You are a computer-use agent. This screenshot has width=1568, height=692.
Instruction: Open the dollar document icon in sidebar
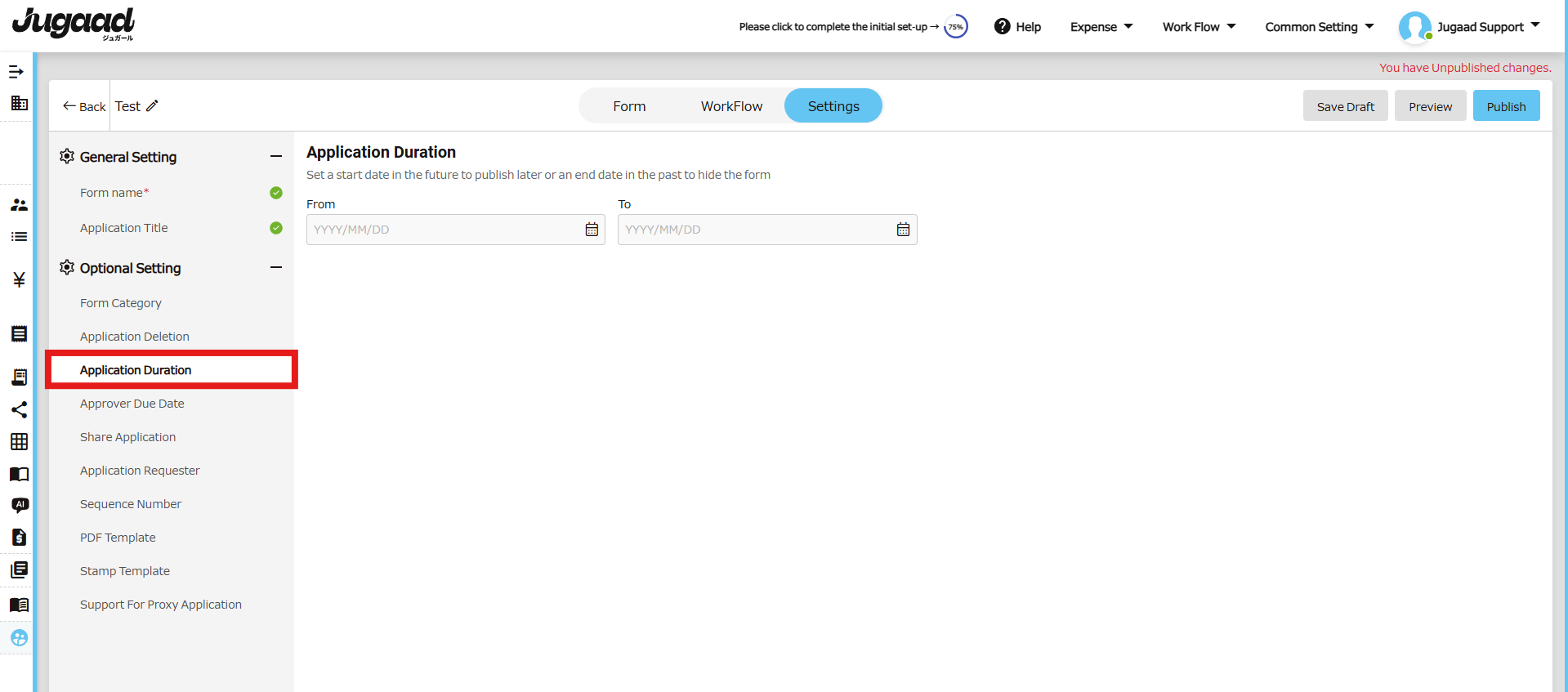(19, 537)
